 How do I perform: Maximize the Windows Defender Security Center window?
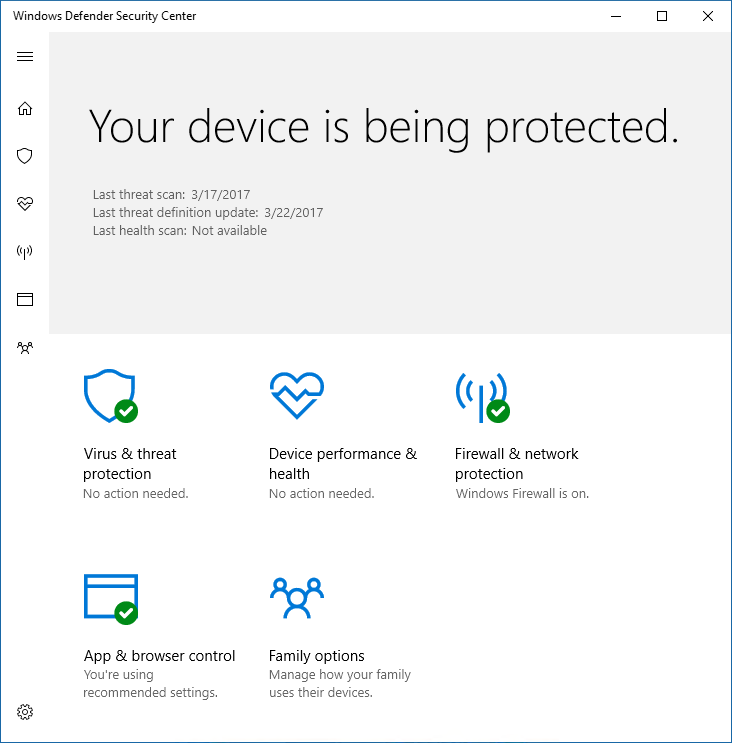pos(662,16)
